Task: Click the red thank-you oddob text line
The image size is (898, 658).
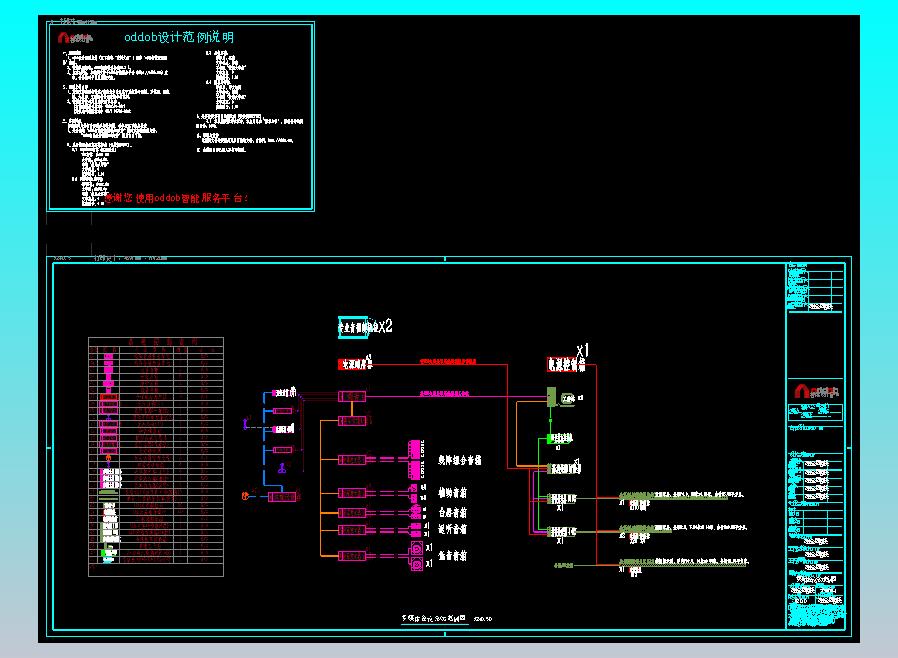Action: tap(176, 198)
